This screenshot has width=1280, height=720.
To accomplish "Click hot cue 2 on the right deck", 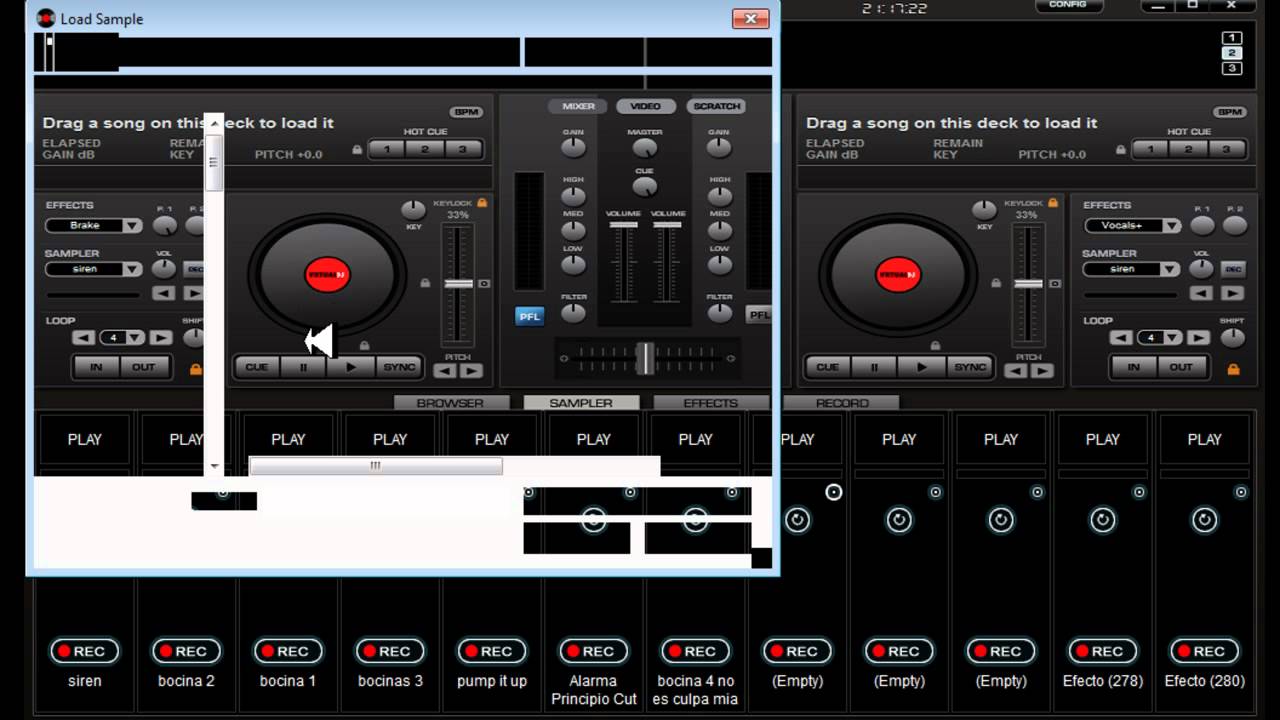I will 1188,150.
